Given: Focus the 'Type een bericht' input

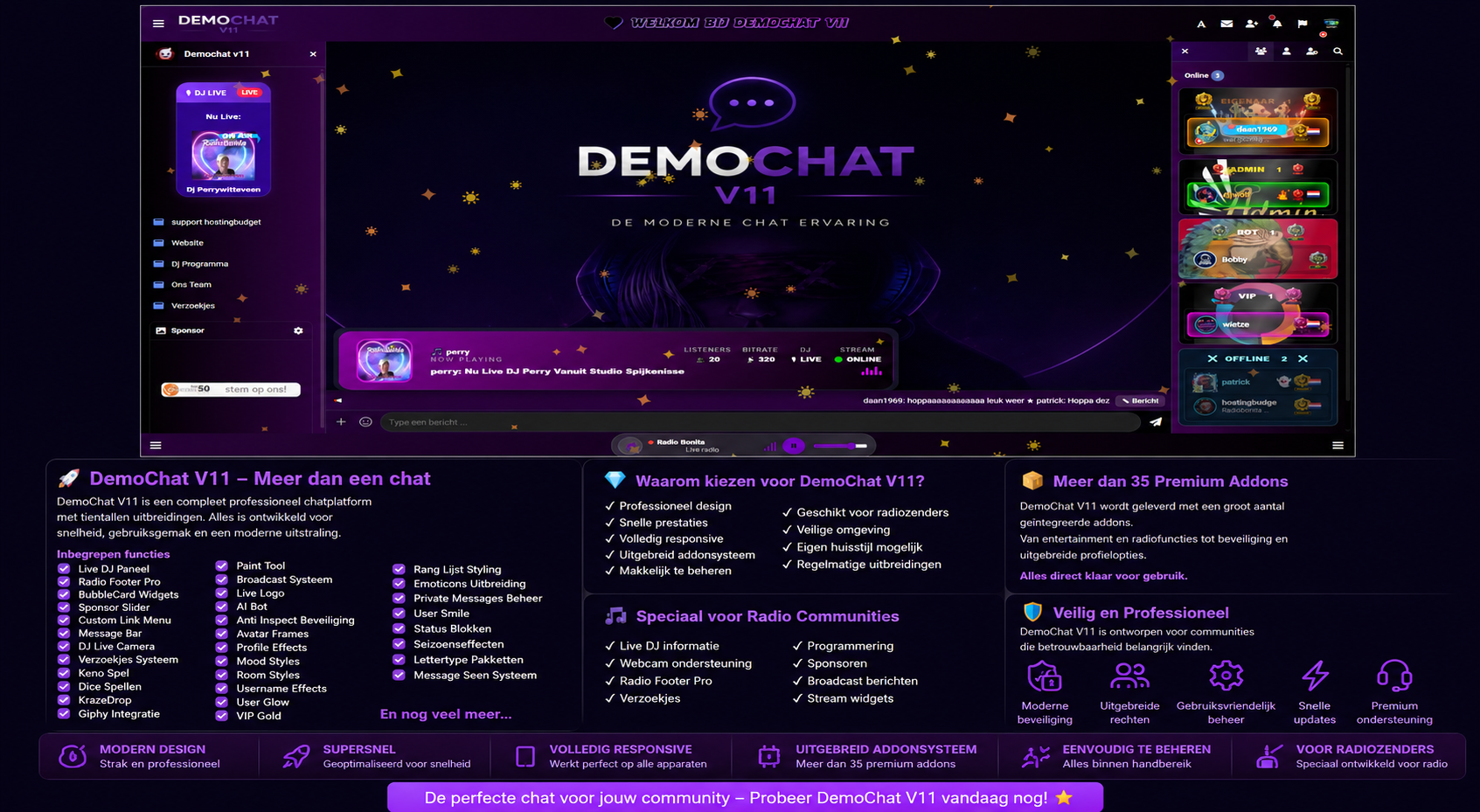Looking at the screenshot, I should [759, 422].
